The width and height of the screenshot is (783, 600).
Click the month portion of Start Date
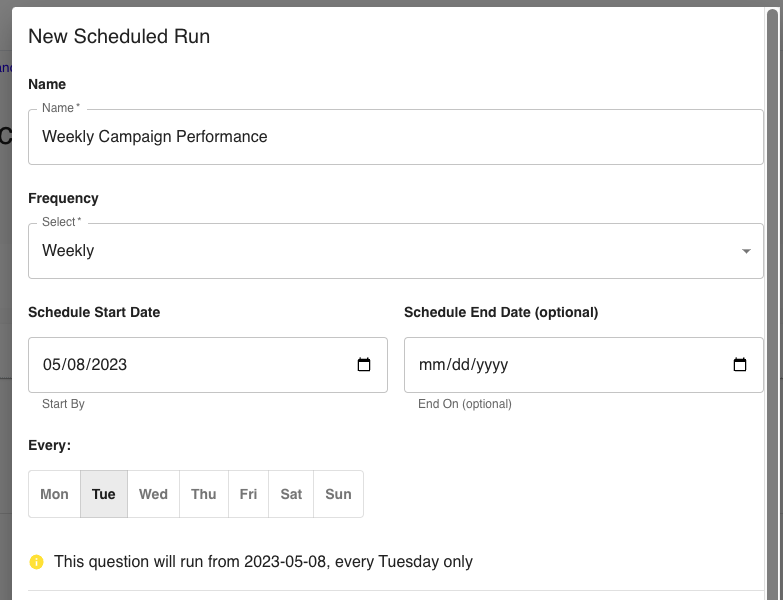click(51, 365)
